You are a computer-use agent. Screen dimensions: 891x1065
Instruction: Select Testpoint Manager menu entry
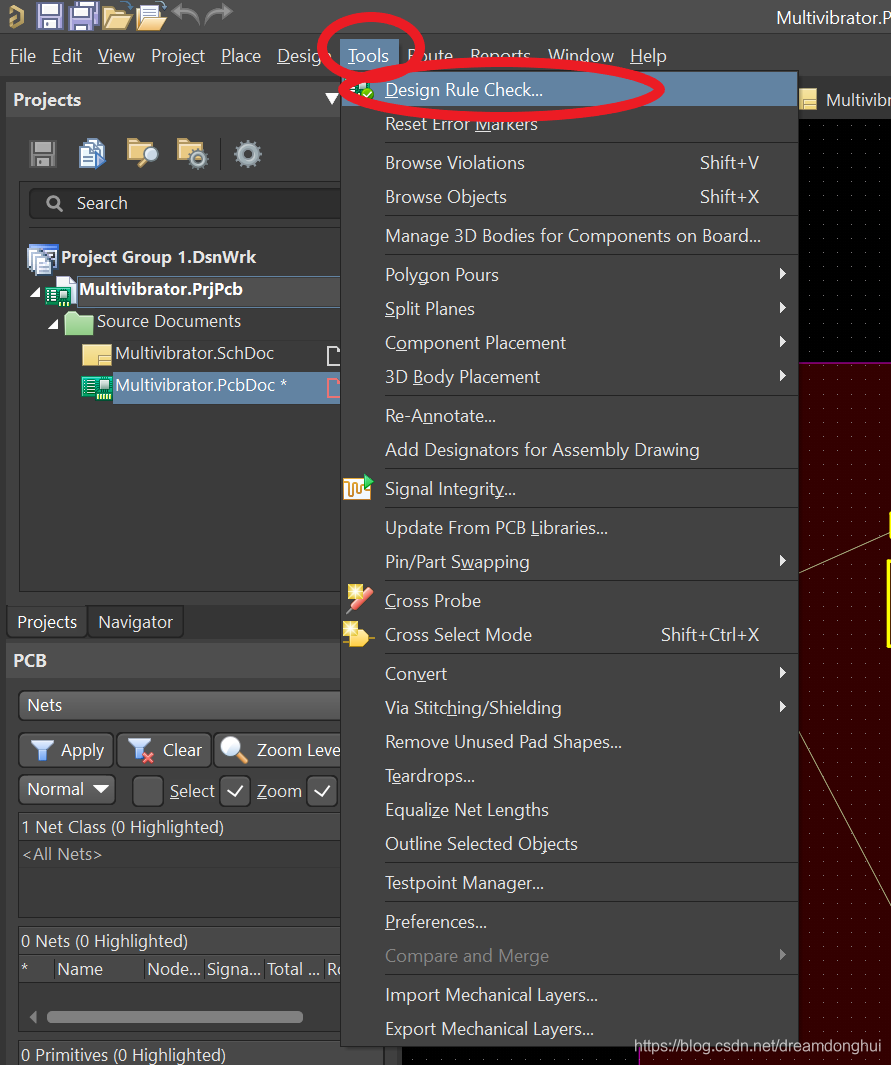tap(569, 882)
